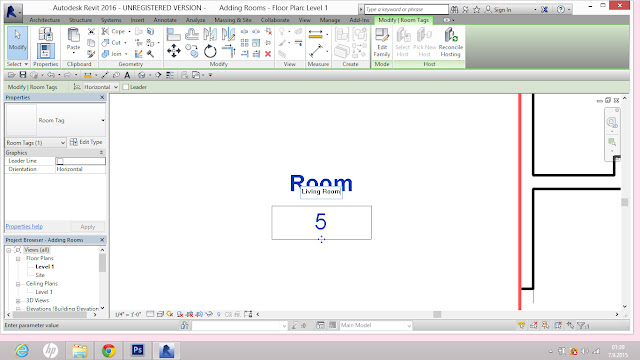The height and width of the screenshot is (360, 640).
Task: Open the Annotate ribbon tab
Action: click(x=165, y=20)
